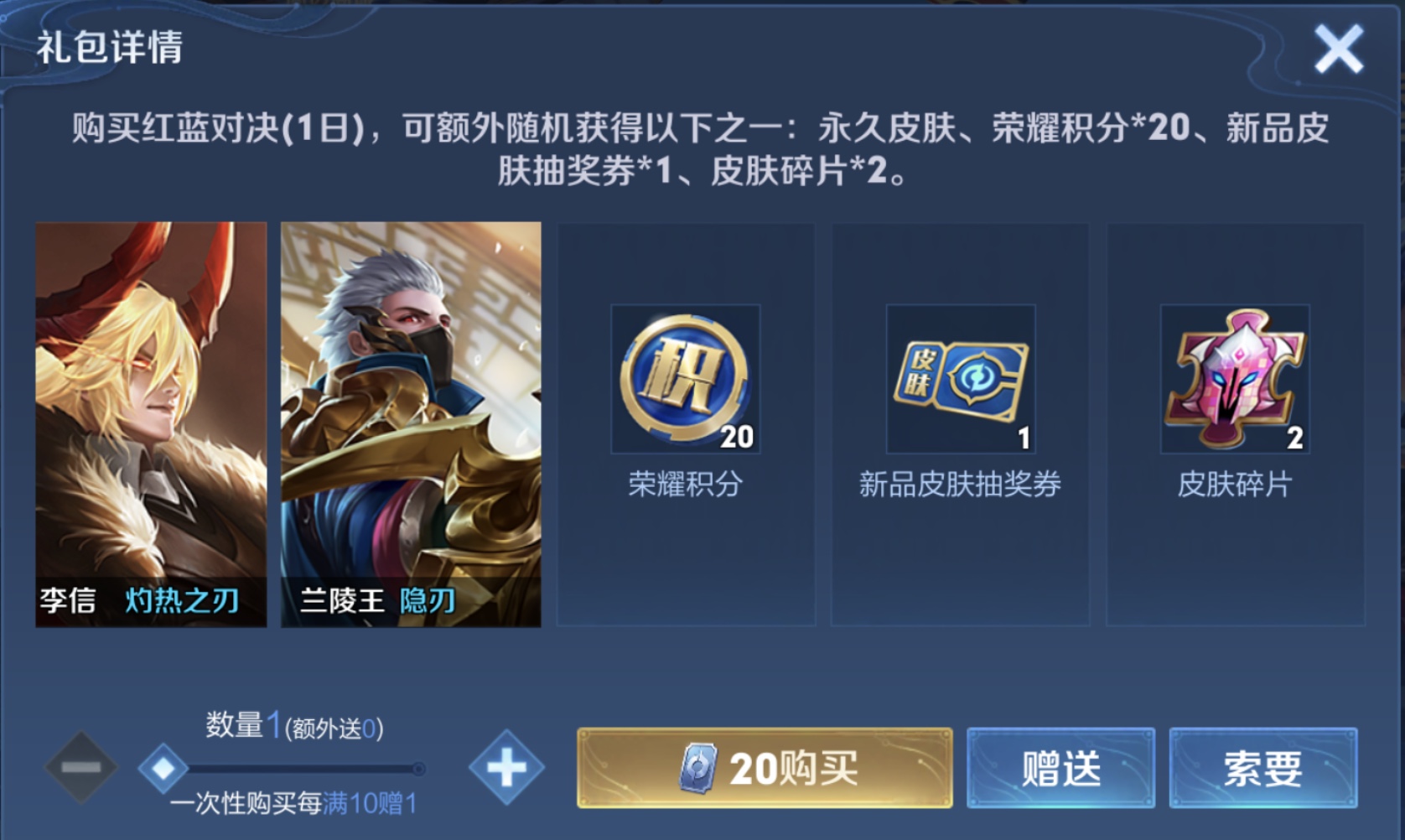Select the 兰陵王 隐刃 skin card

click(x=411, y=424)
